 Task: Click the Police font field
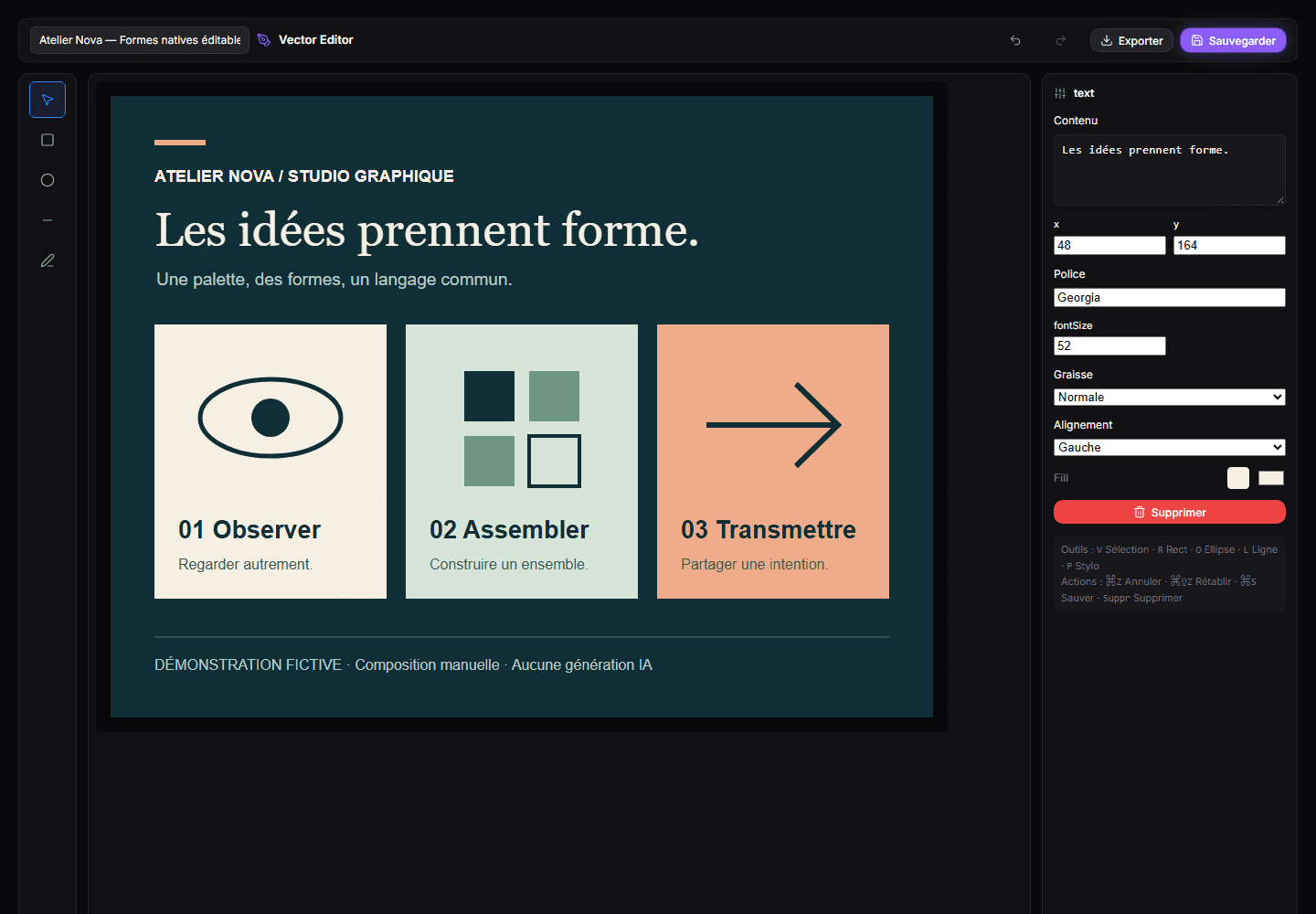click(1170, 297)
